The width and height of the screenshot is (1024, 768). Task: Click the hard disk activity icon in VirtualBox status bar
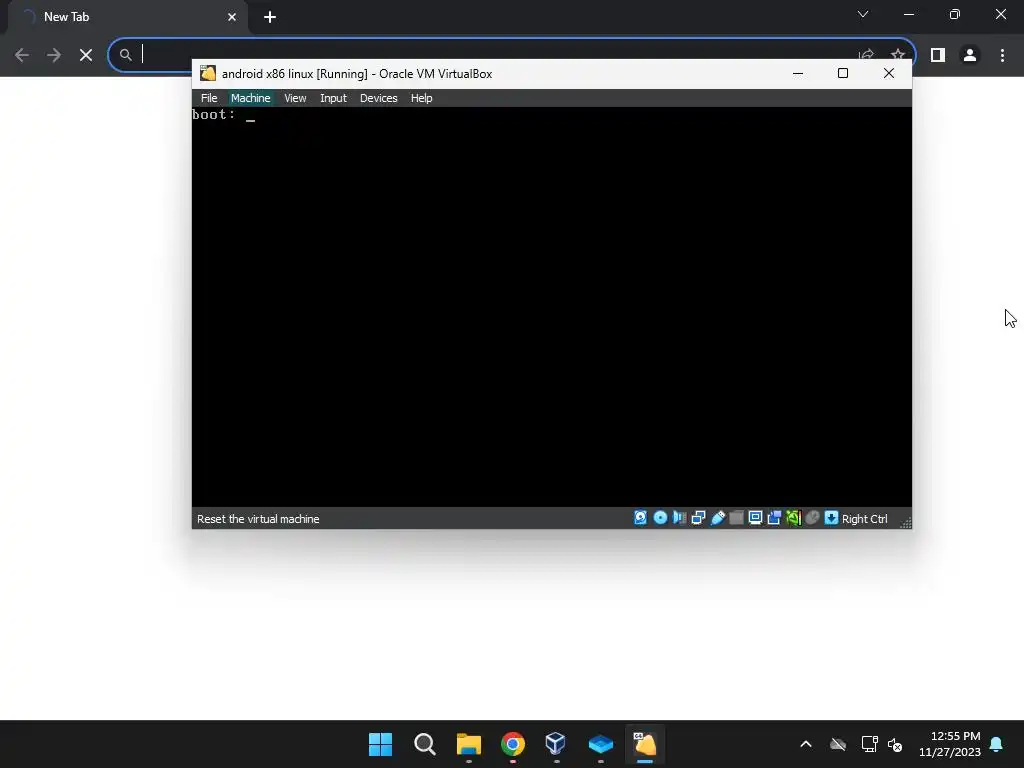coord(640,518)
